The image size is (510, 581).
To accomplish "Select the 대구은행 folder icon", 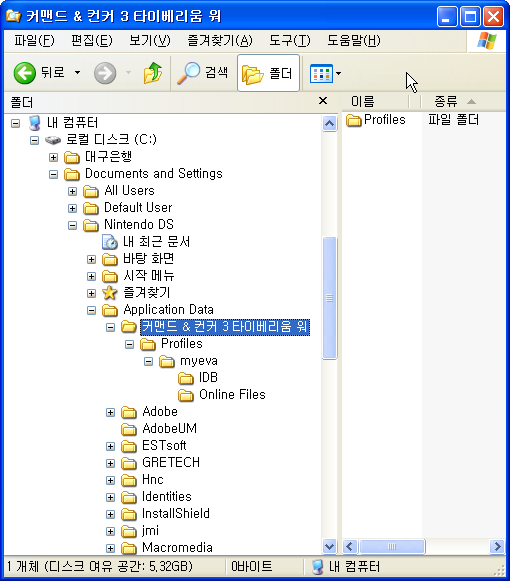I will pos(72,157).
